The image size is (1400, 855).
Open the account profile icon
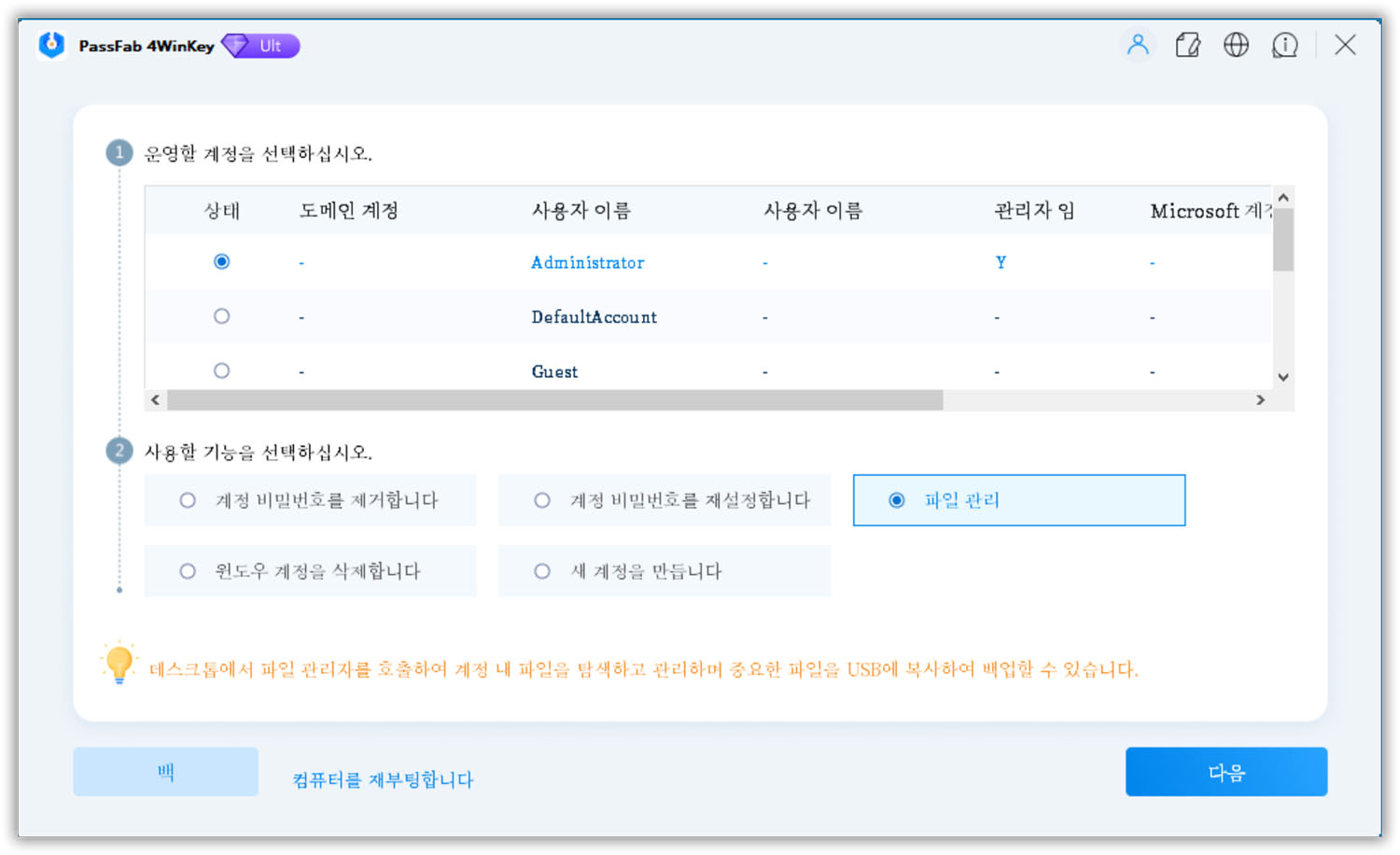(x=1138, y=45)
